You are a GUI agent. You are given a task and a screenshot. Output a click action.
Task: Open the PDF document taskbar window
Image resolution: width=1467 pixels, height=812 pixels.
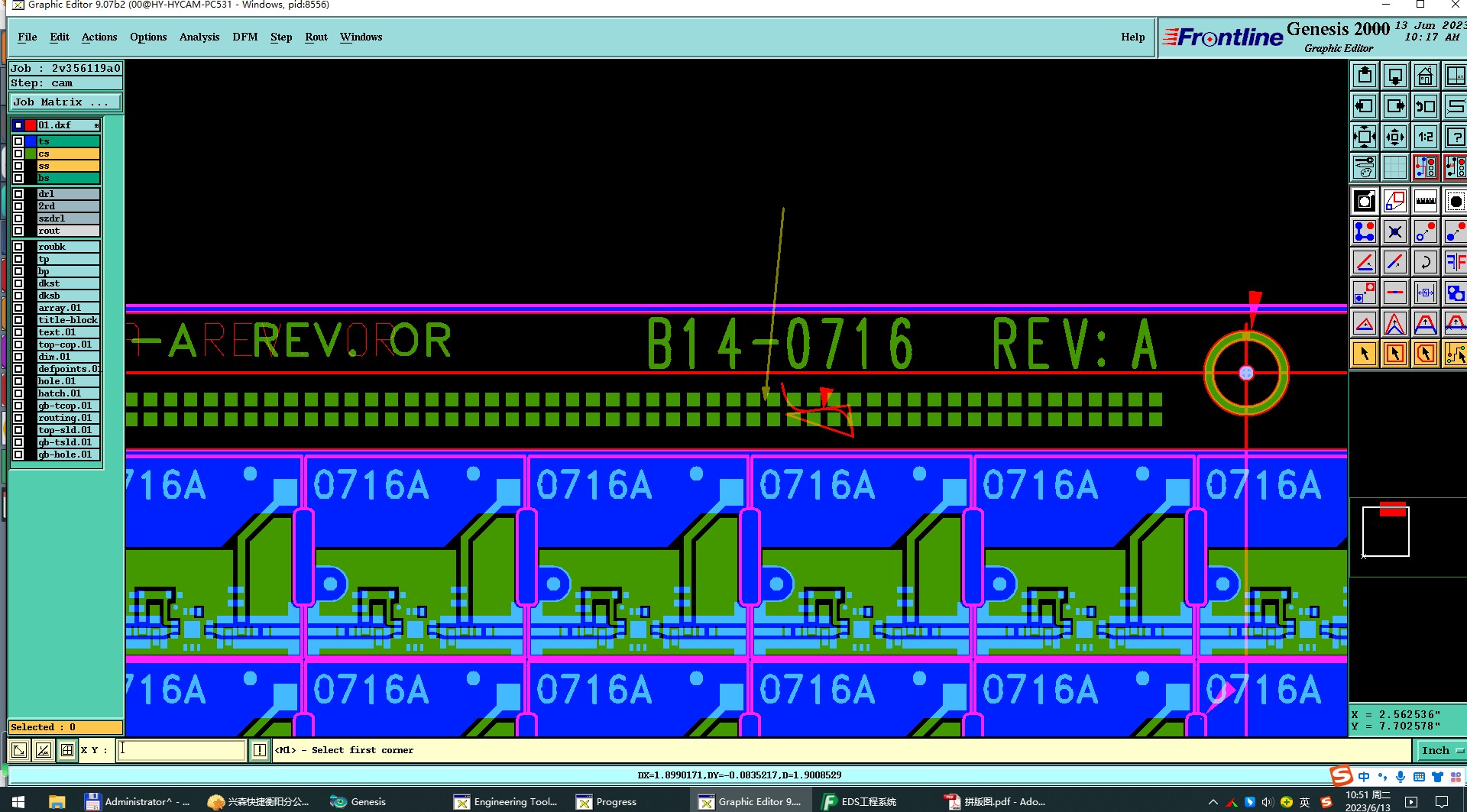(996, 801)
